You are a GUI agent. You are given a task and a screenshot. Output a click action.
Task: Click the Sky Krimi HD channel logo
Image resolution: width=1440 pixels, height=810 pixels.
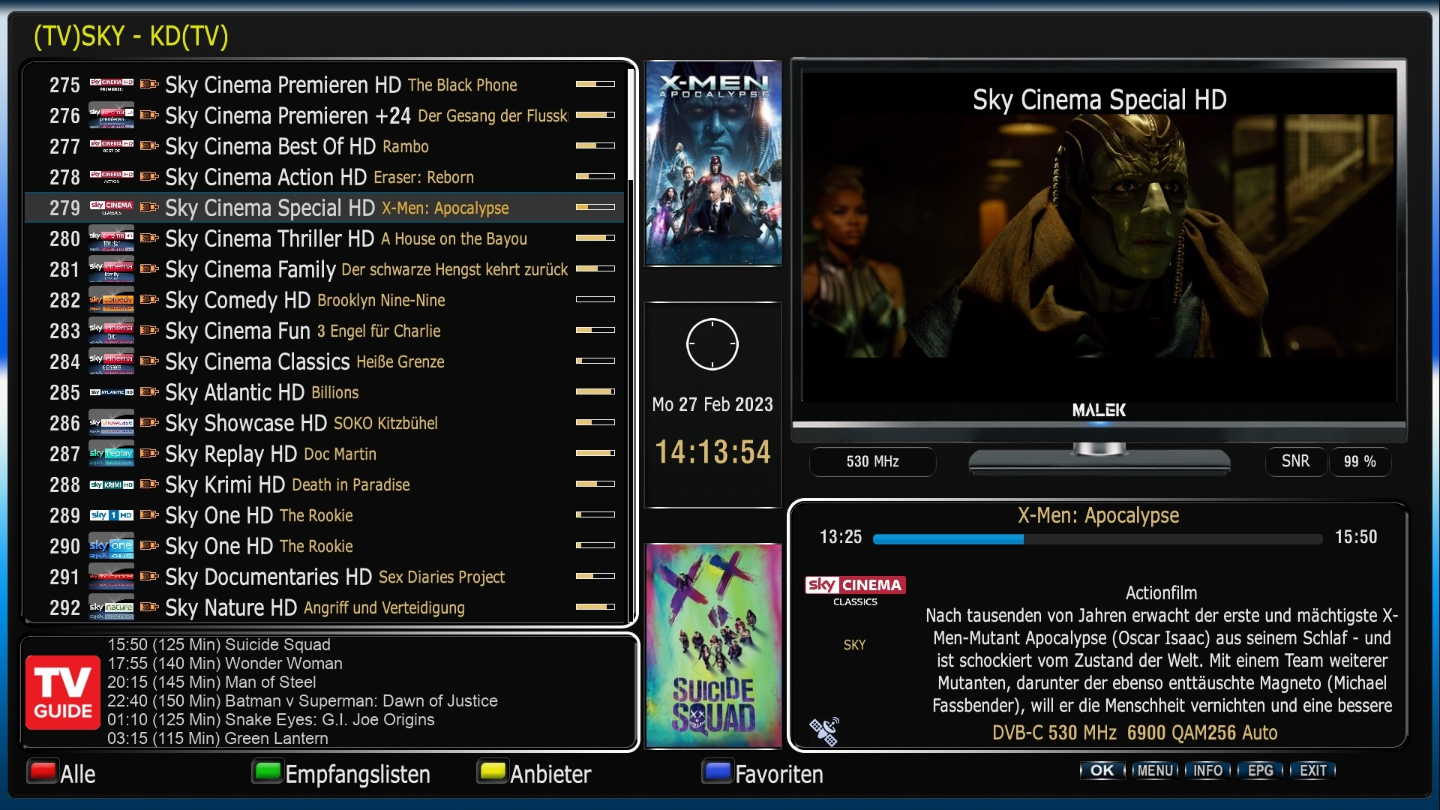tap(111, 485)
